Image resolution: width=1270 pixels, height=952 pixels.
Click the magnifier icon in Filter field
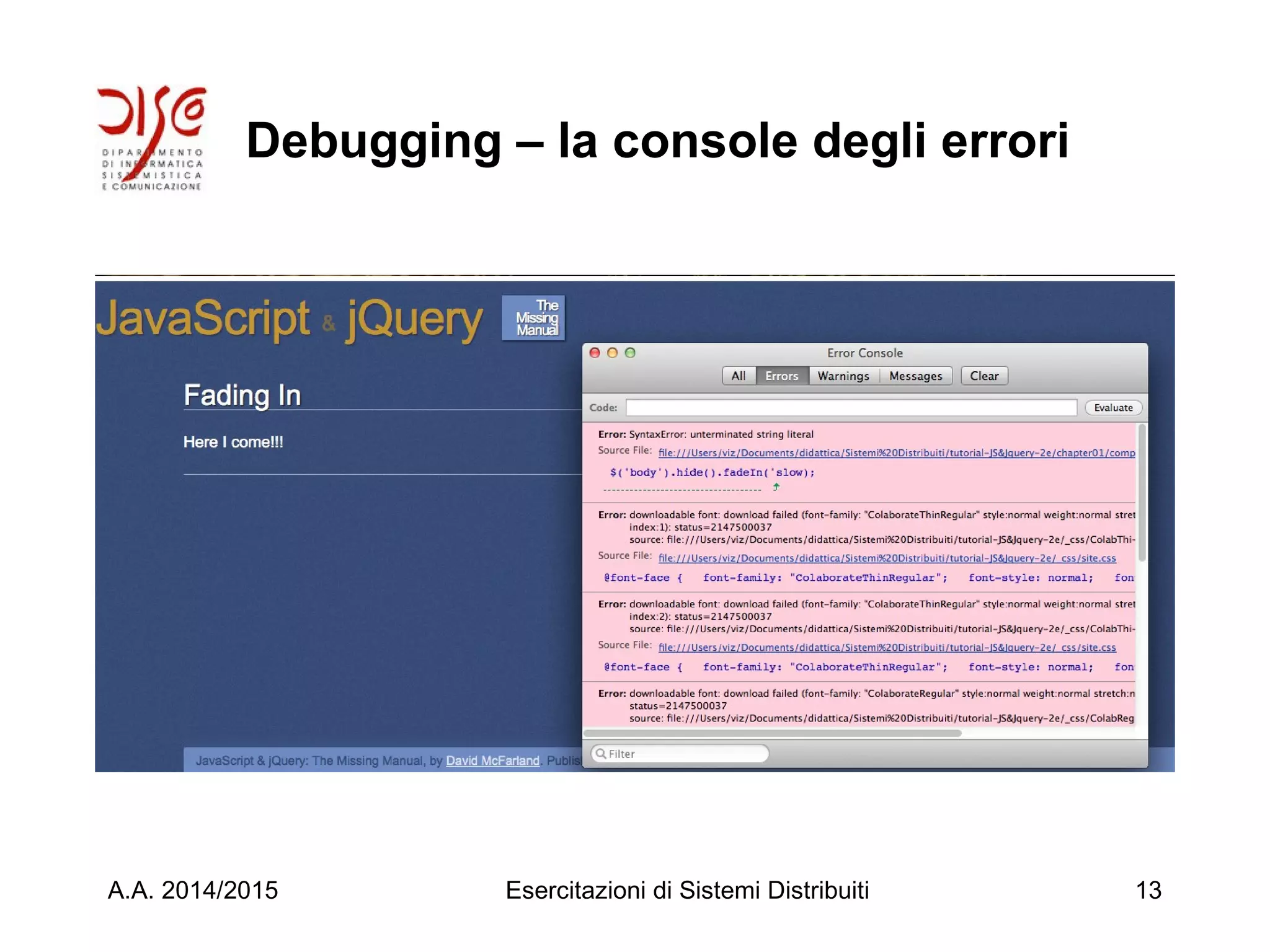pos(600,754)
